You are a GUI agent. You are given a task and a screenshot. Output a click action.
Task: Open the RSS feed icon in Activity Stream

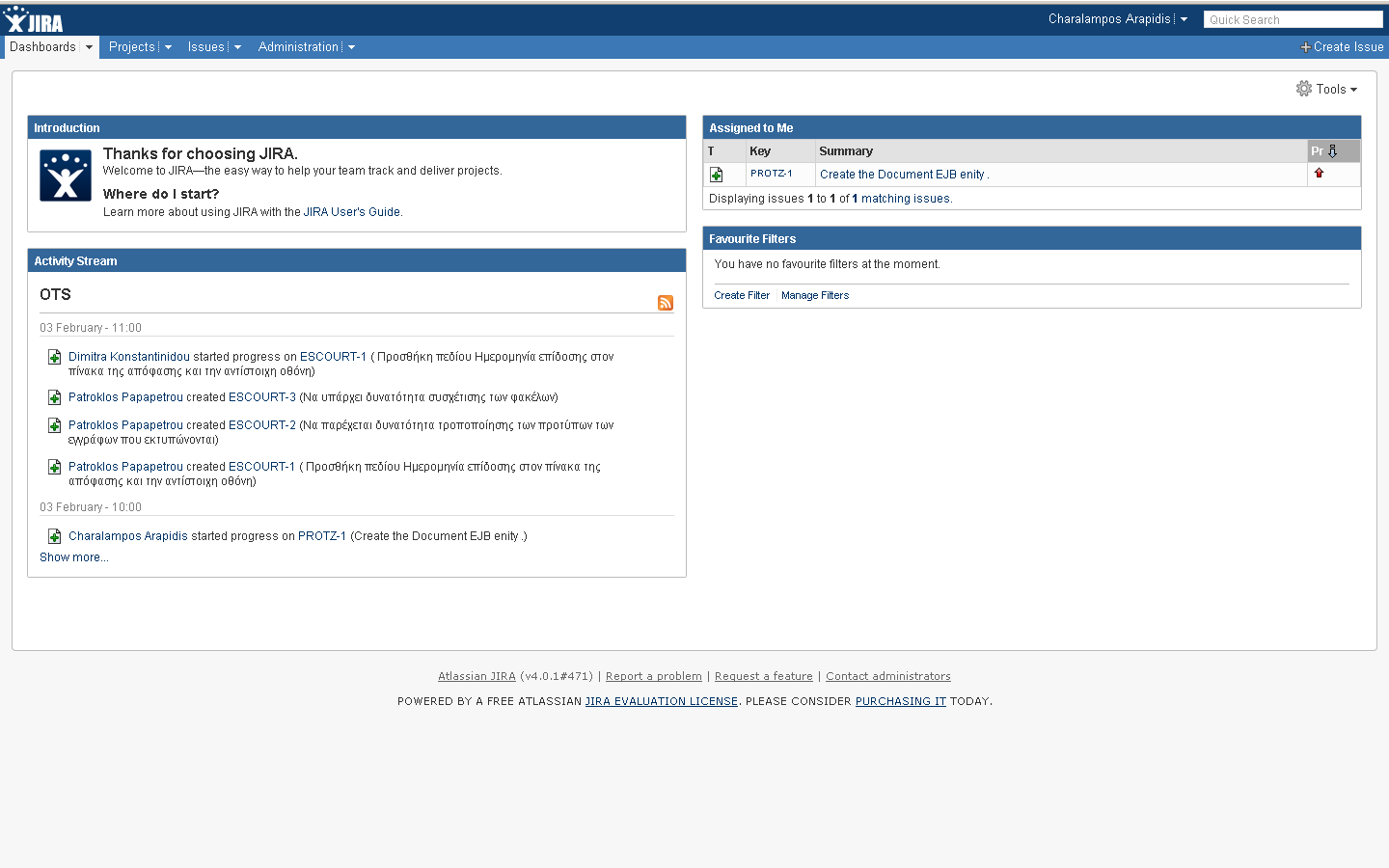pos(666,303)
